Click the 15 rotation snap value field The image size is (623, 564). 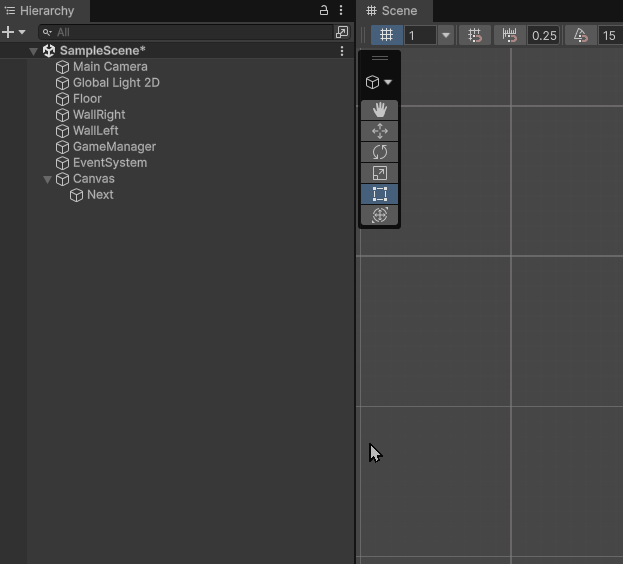coord(611,35)
